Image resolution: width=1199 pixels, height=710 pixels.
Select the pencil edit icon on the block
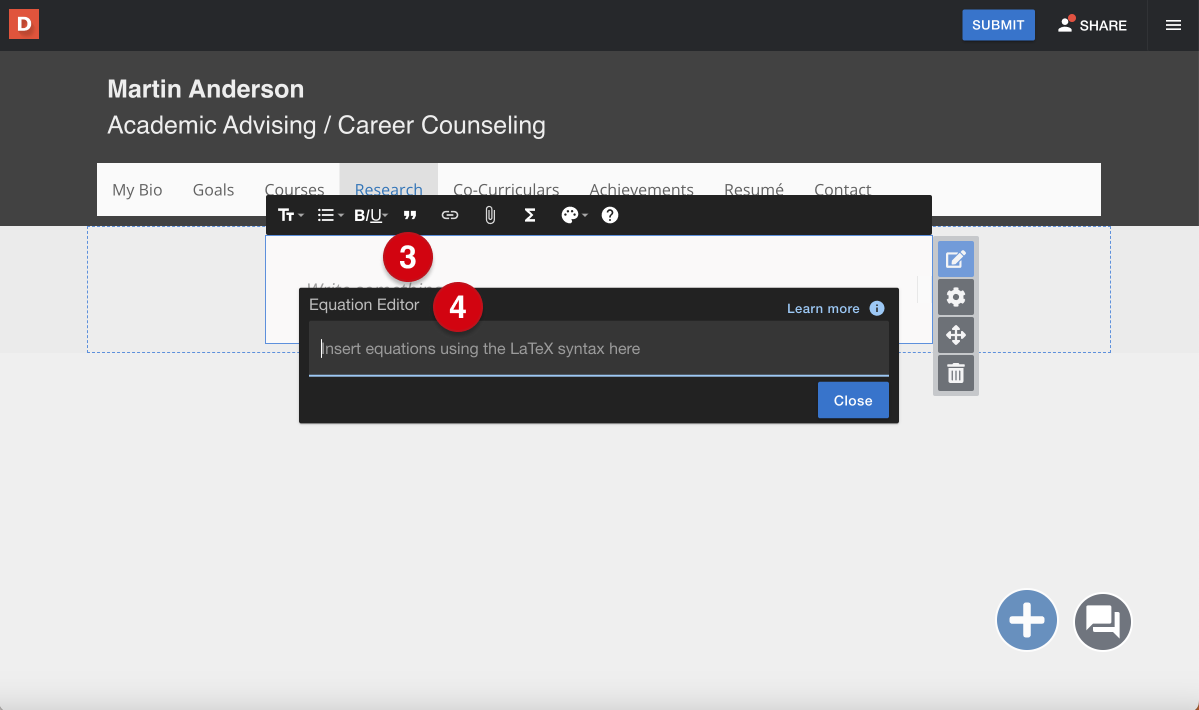click(955, 258)
